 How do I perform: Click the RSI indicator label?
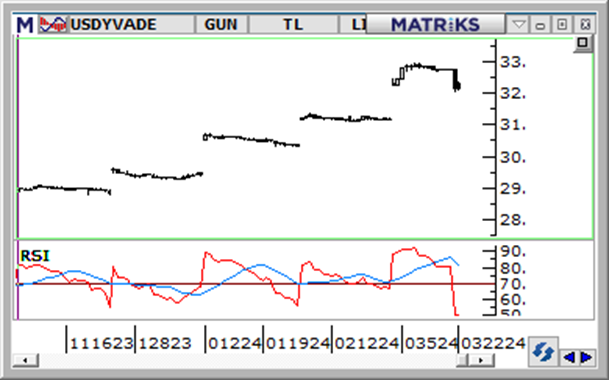coord(35,256)
